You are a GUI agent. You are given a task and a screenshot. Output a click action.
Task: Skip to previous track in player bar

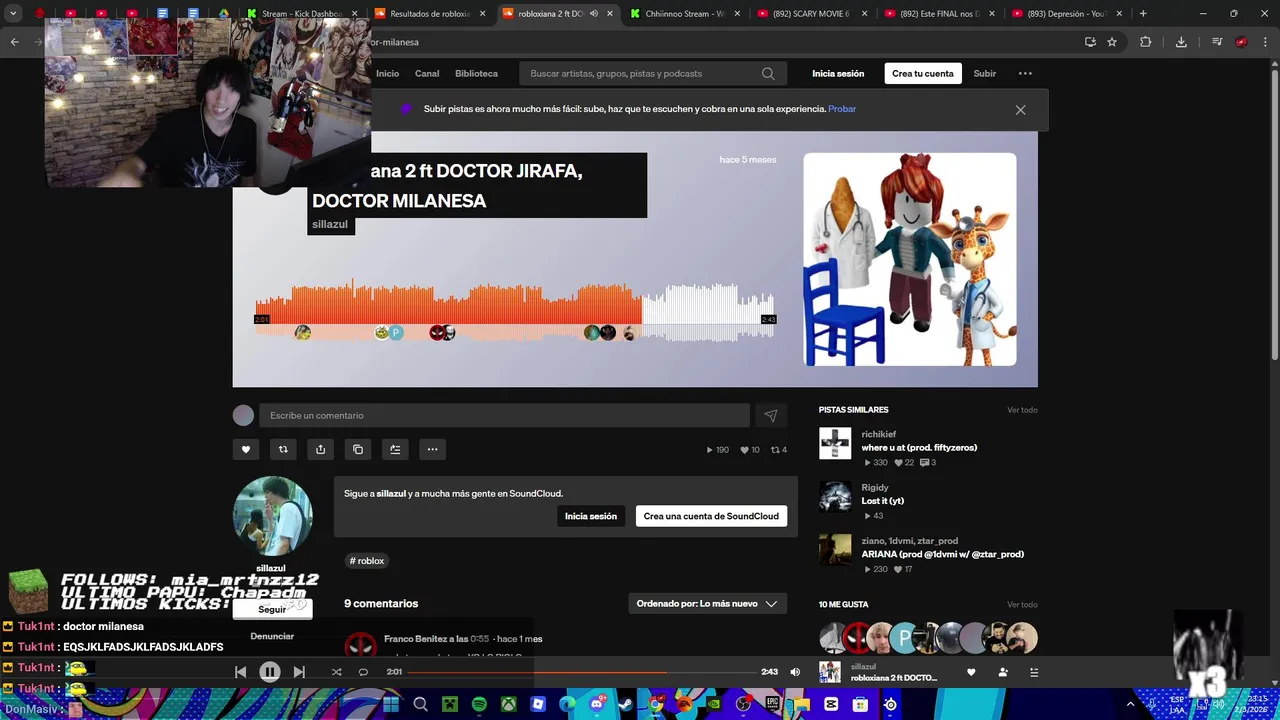pyautogui.click(x=240, y=672)
